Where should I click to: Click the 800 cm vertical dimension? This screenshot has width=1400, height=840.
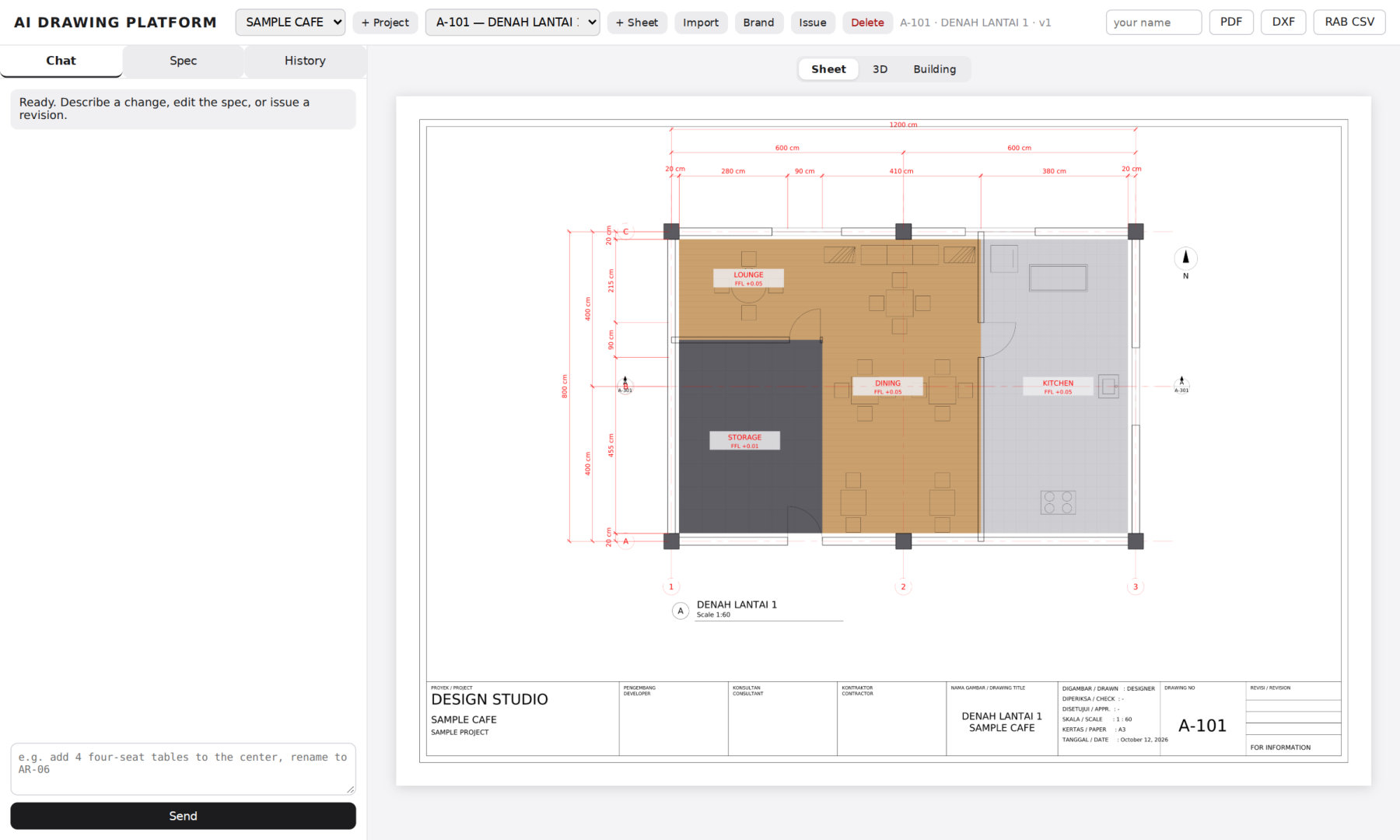coord(565,386)
